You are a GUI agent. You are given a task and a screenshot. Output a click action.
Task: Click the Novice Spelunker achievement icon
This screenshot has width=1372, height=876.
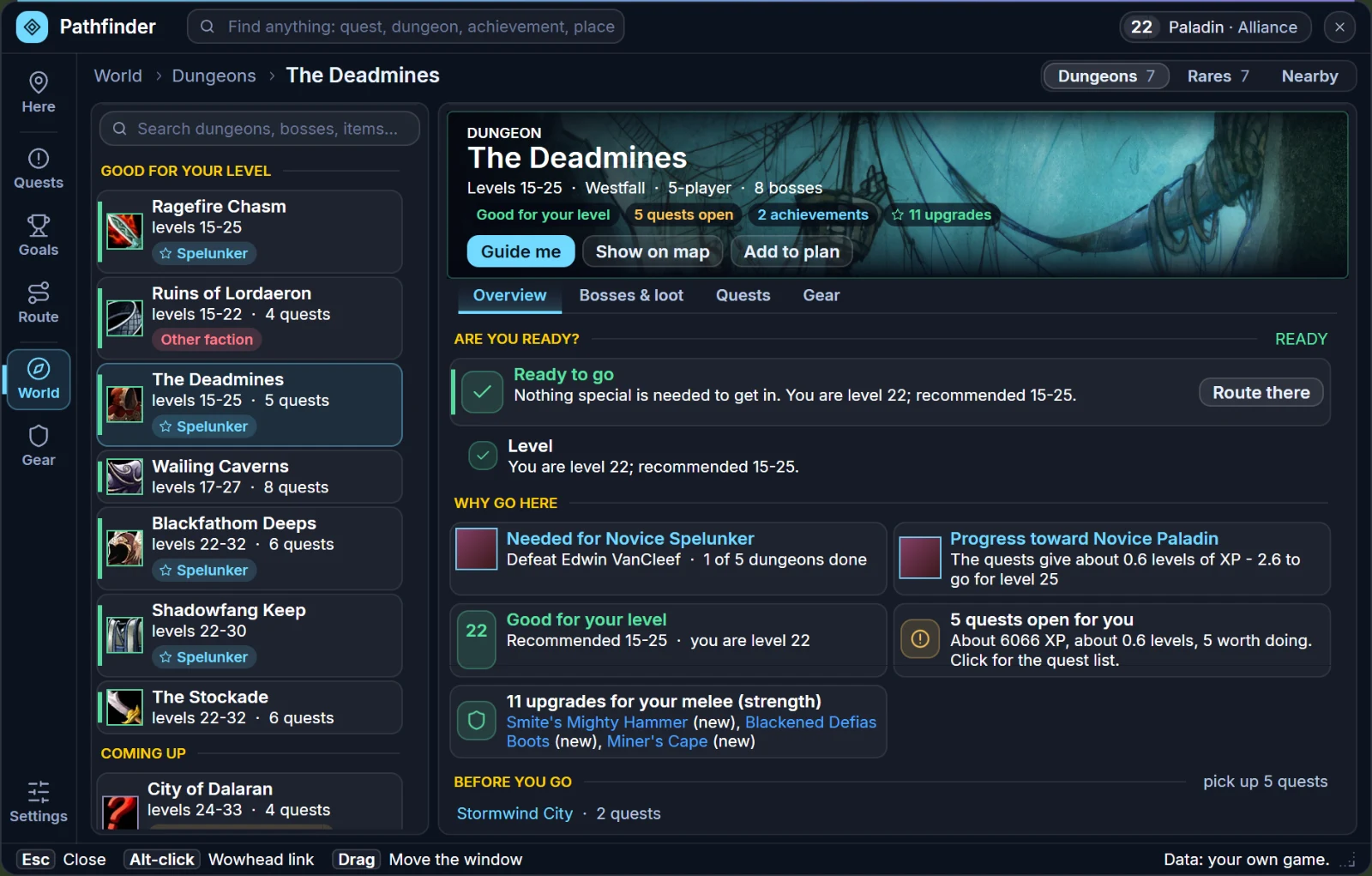coord(477,549)
